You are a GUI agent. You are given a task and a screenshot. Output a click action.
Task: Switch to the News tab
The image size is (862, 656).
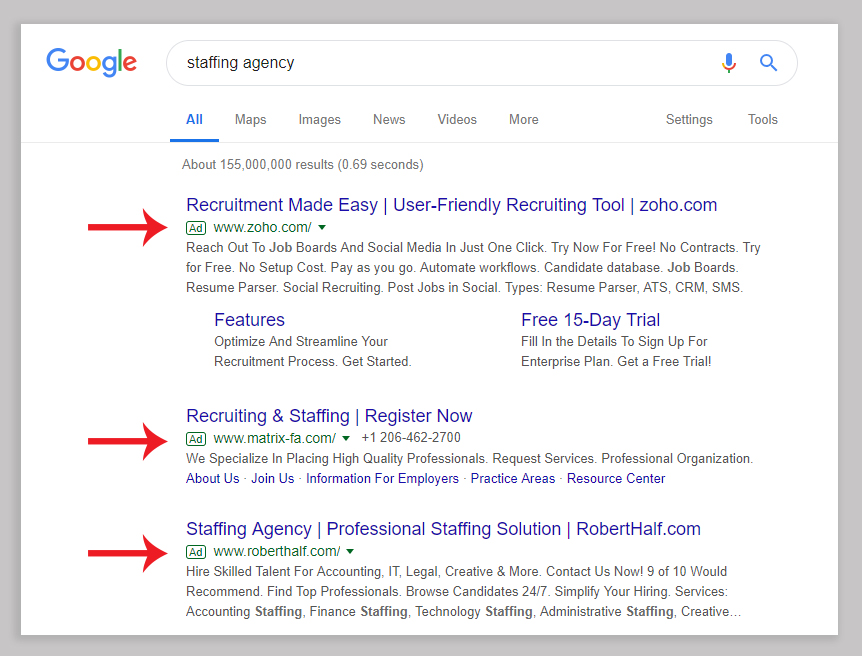389,119
